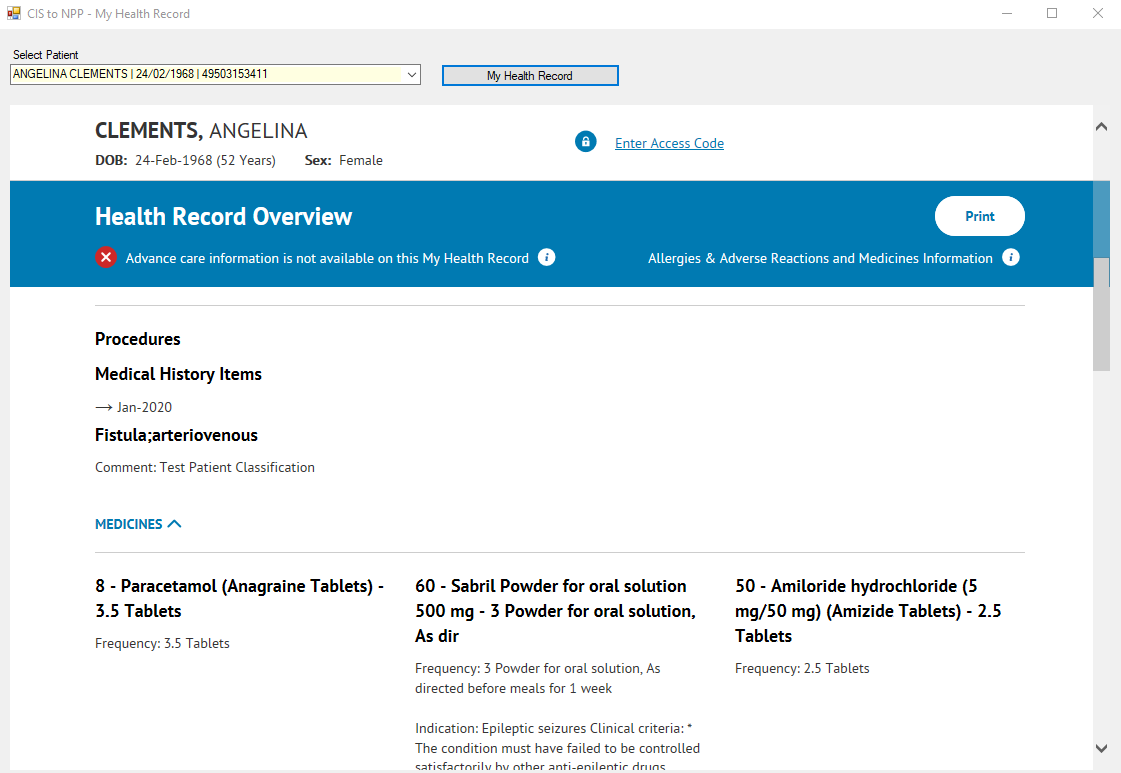Maximize the My Health Record window
This screenshot has height=773, width=1121.
coord(1052,14)
